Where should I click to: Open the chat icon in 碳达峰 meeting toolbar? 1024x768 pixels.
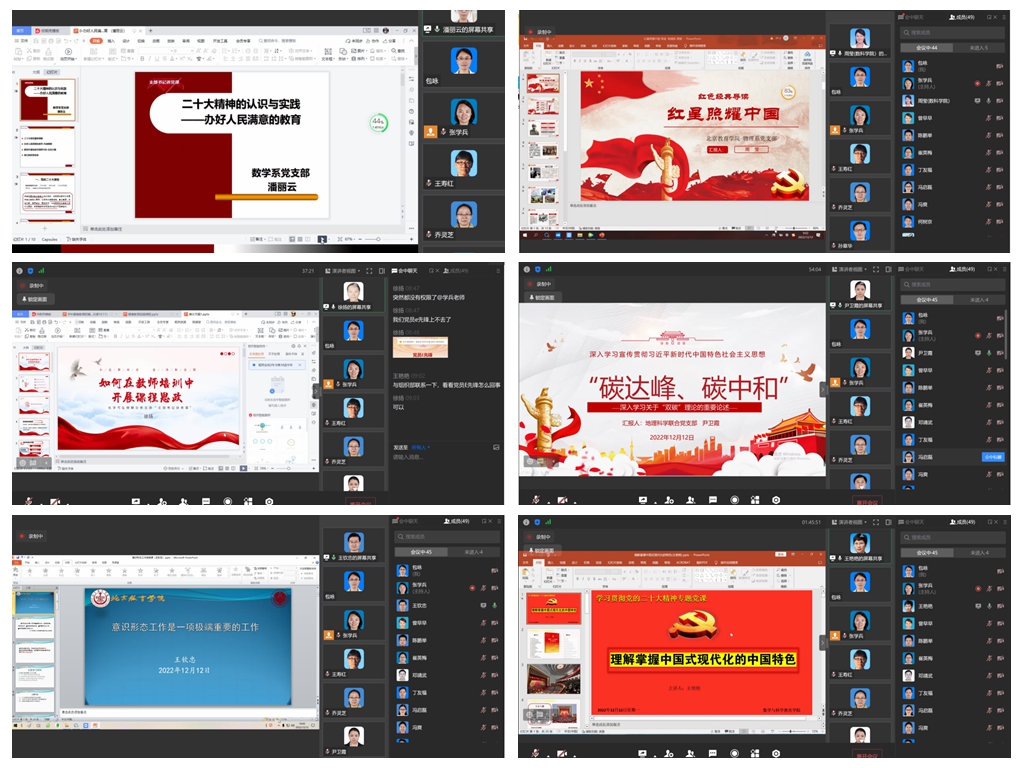(712, 500)
